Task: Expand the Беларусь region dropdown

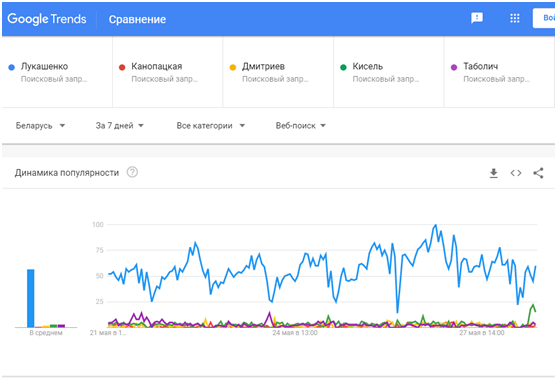Action: [x=40, y=125]
